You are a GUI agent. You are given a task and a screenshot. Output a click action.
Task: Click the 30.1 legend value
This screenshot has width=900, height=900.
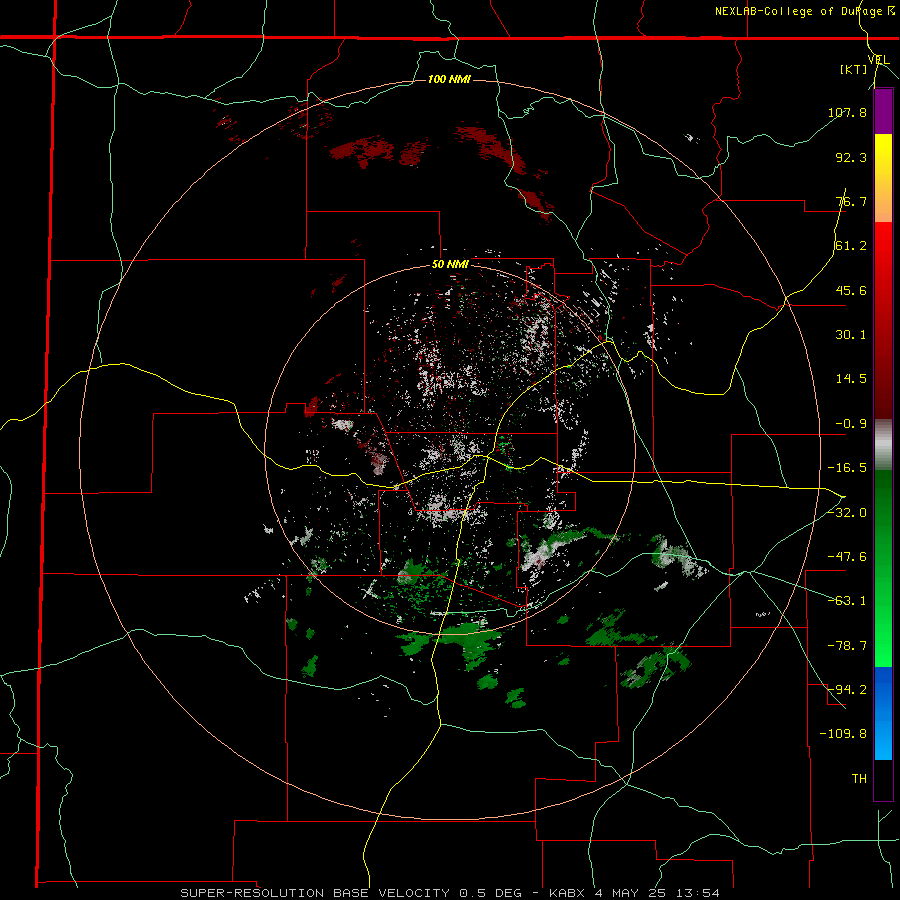click(x=851, y=335)
